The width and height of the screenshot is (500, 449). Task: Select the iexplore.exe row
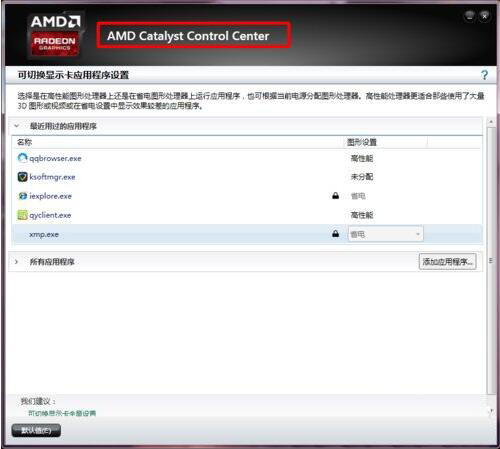pyautogui.click(x=247, y=196)
